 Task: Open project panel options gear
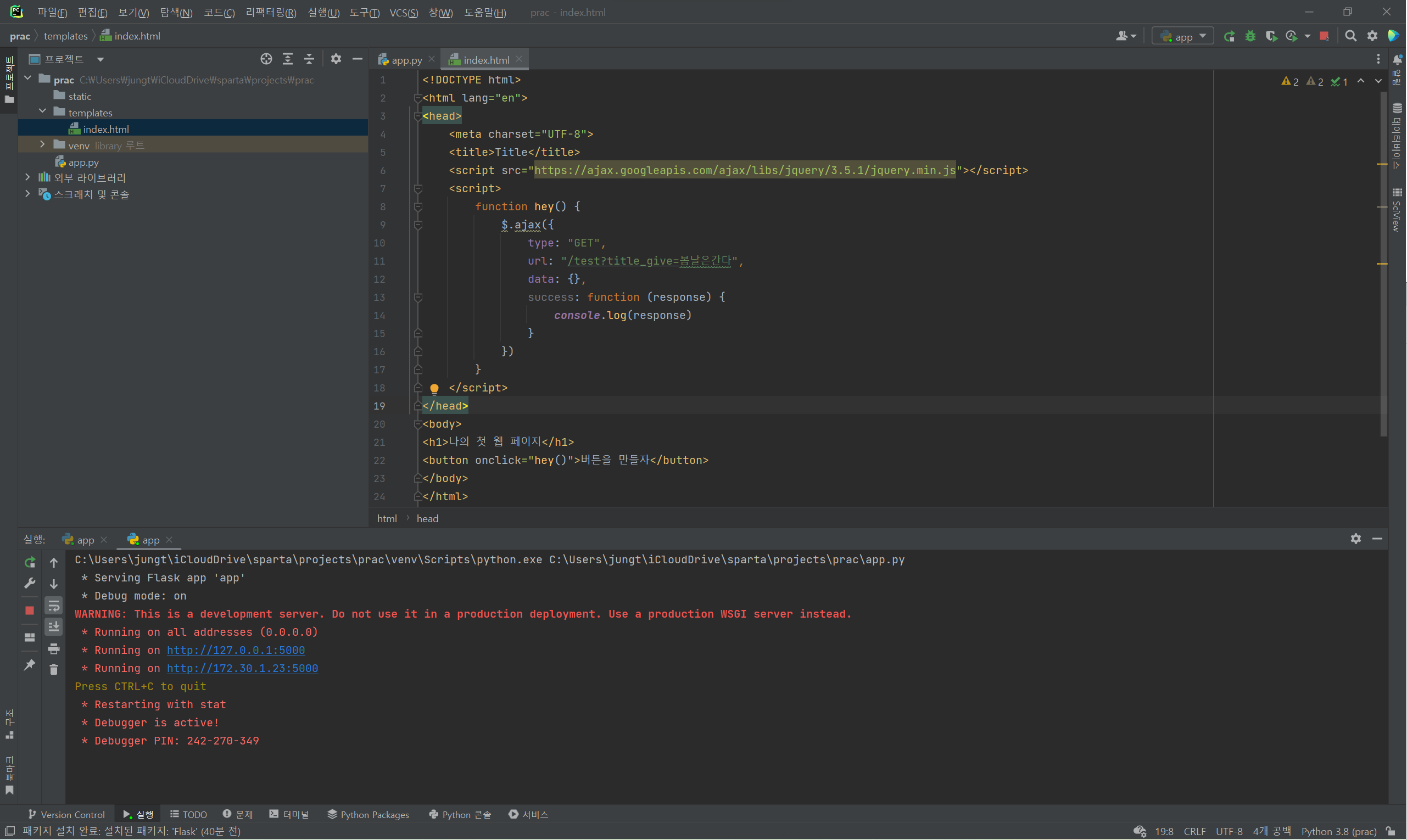pyautogui.click(x=336, y=59)
